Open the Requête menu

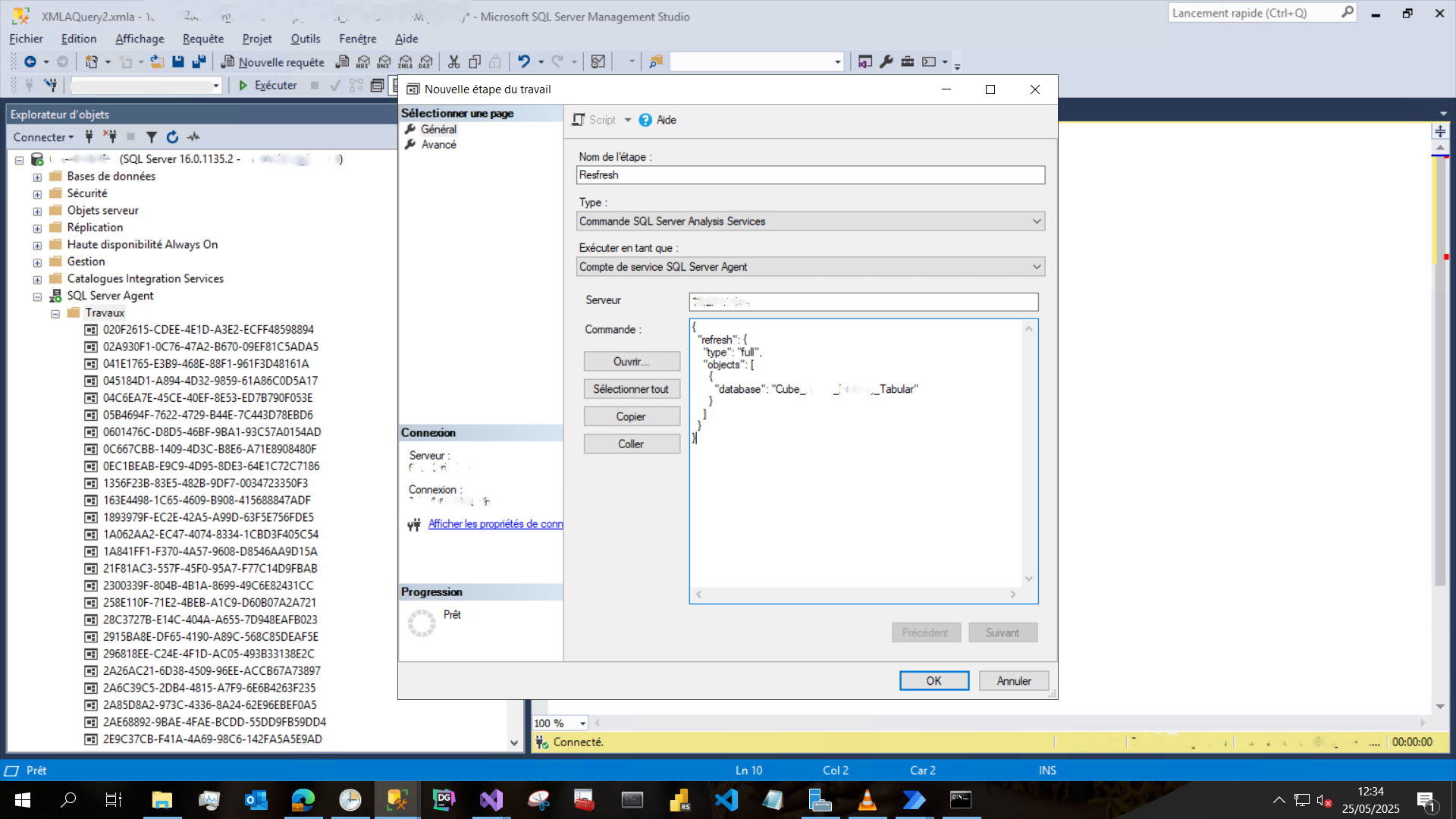coord(203,39)
